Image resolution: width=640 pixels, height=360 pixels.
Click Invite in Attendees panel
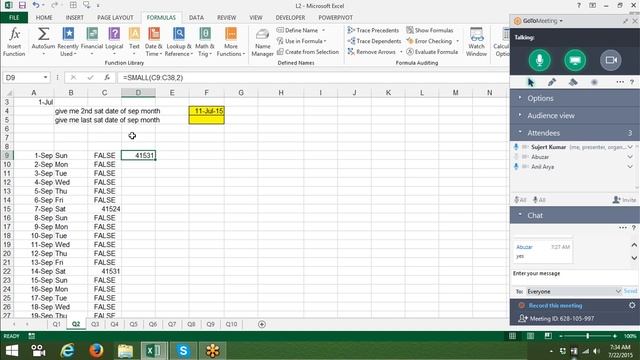tap(624, 200)
